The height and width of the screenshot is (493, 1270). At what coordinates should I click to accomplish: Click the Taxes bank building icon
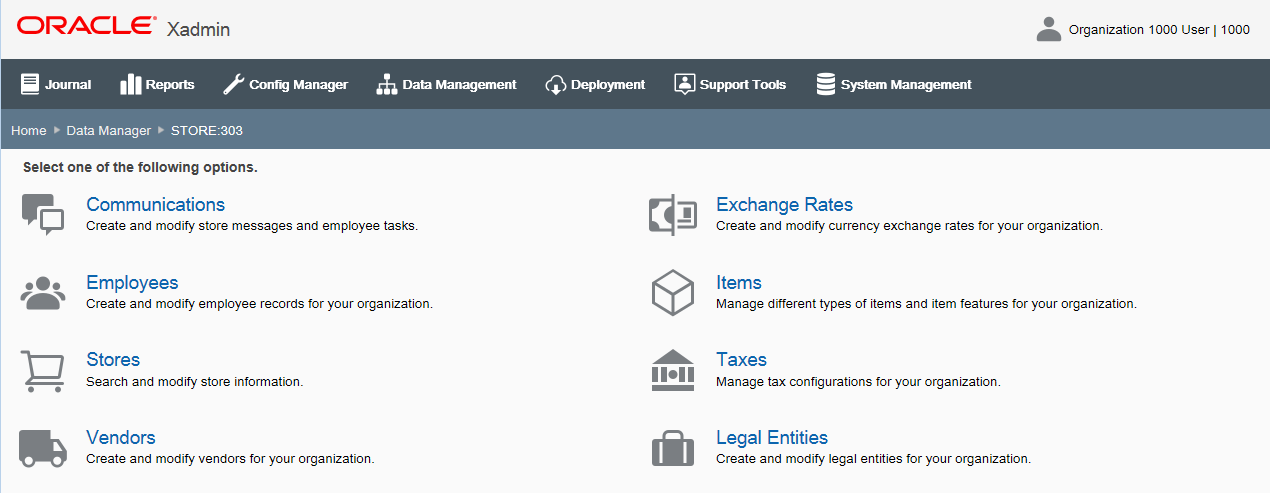point(673,371)
